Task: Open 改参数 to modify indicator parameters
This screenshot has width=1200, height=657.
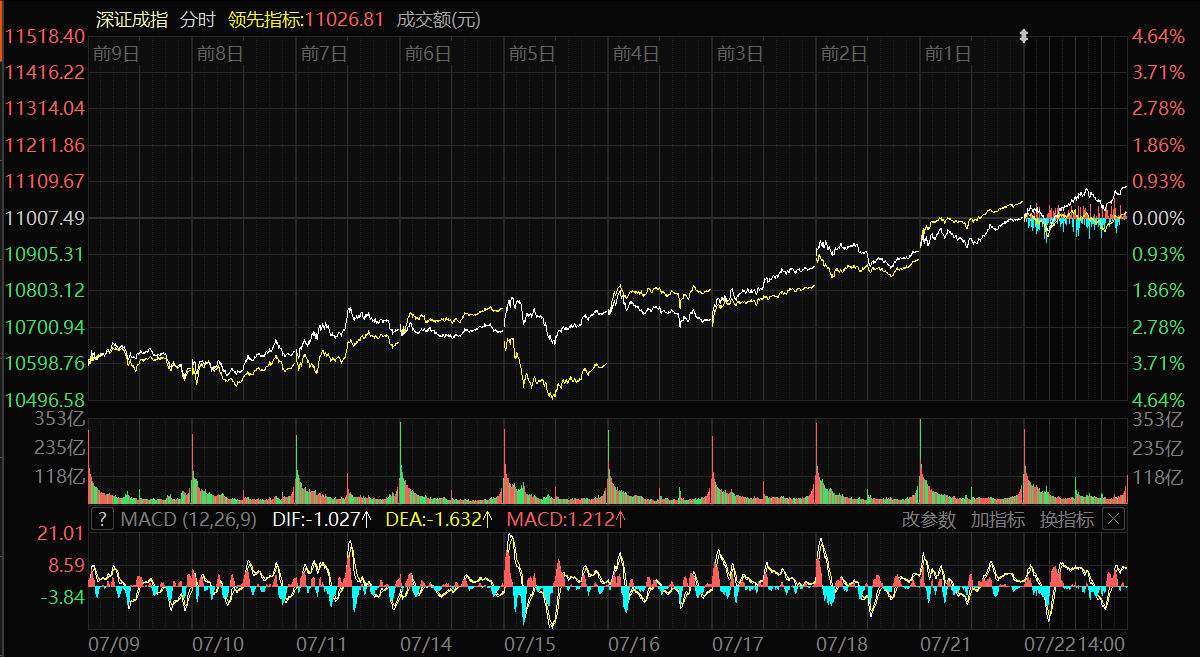Action: point(929,519)
